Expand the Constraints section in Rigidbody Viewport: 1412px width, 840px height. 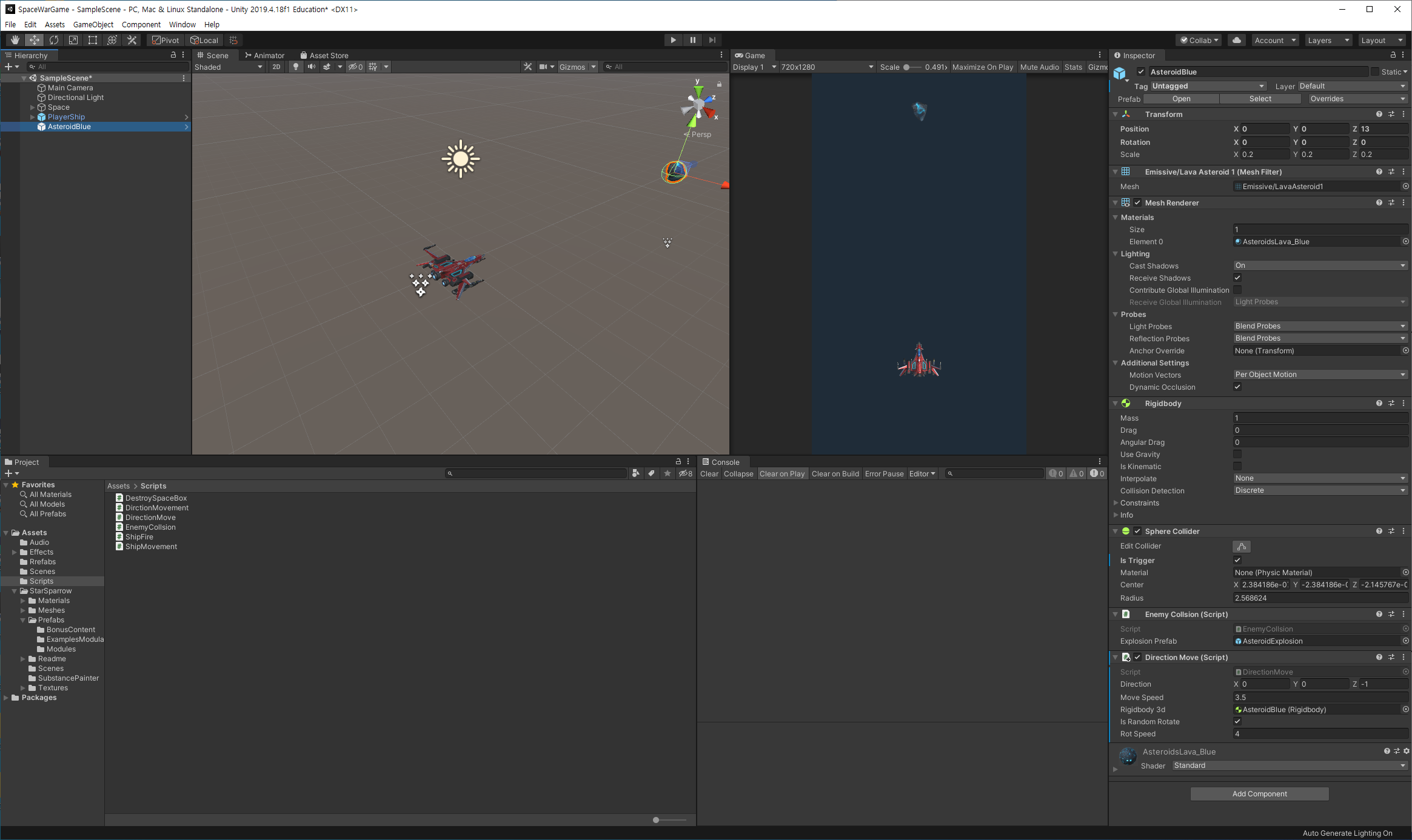[x=1116, y=502]
